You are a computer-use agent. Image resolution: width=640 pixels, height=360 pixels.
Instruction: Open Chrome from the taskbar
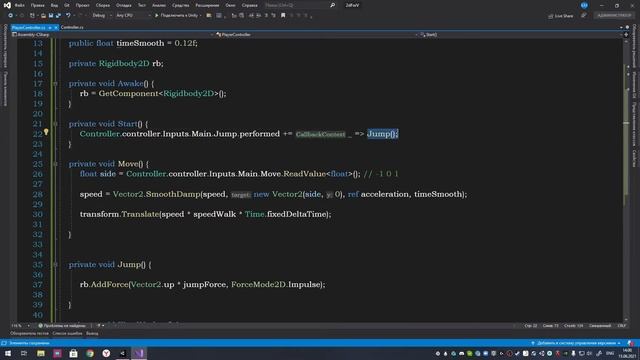(90, 353)
